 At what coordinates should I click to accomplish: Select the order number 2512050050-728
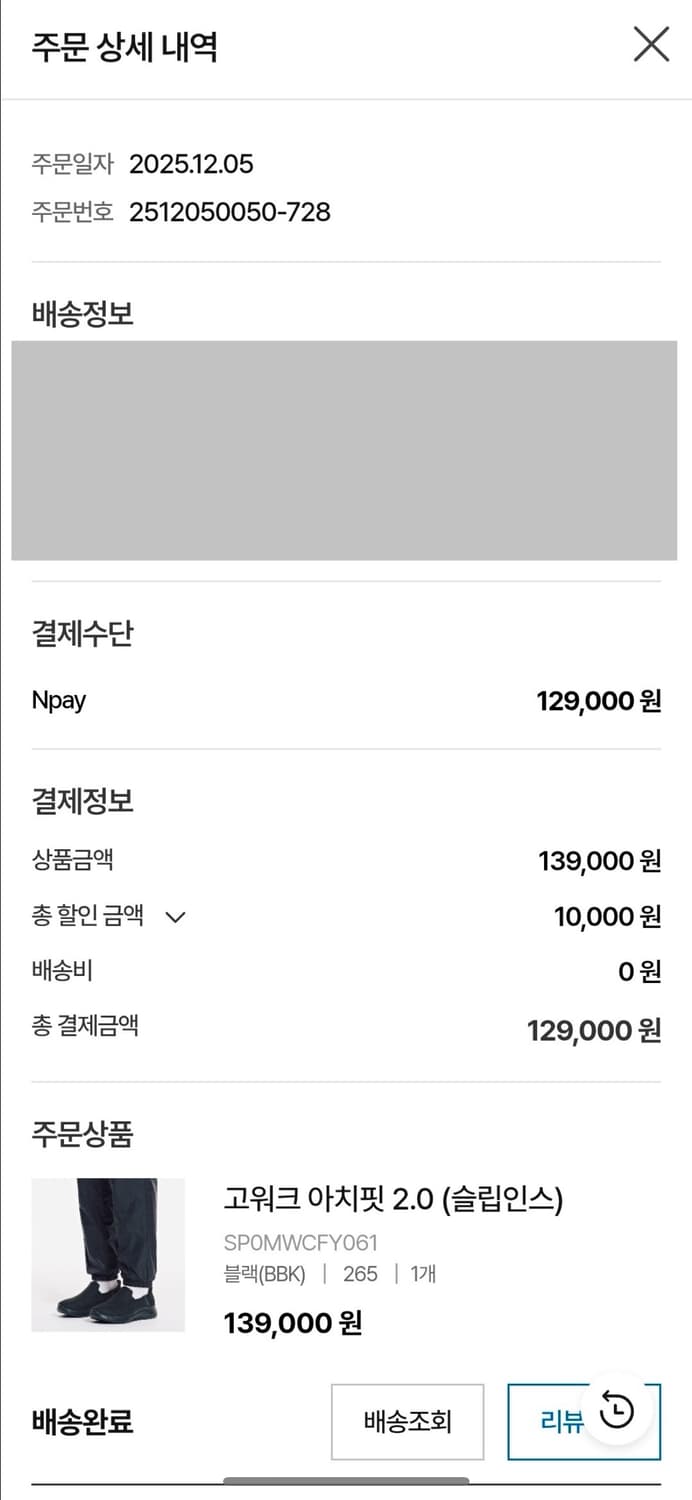point(228,212)
